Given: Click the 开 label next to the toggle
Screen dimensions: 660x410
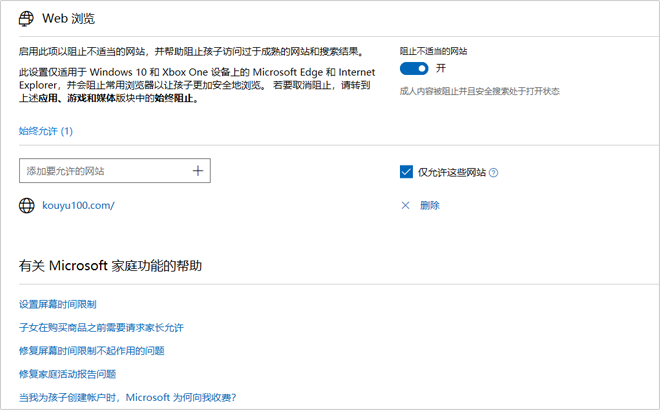Looking at the screenshot, I should pos(441,68).
